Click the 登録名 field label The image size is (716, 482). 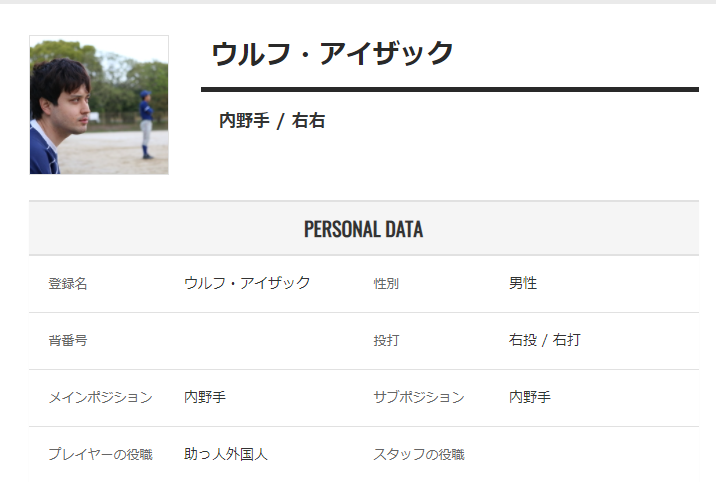point(68,284)
